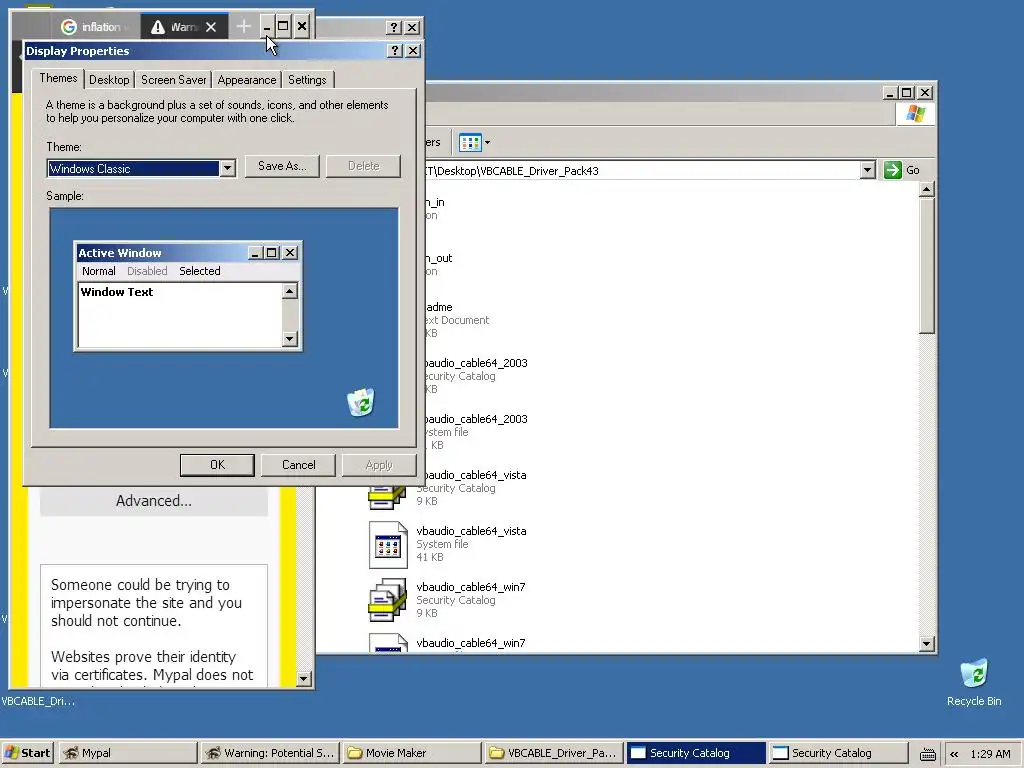1024x768 pixels.
Task: Click Explorer scrollbar up arrow
Action: click(x=926, y=190)
